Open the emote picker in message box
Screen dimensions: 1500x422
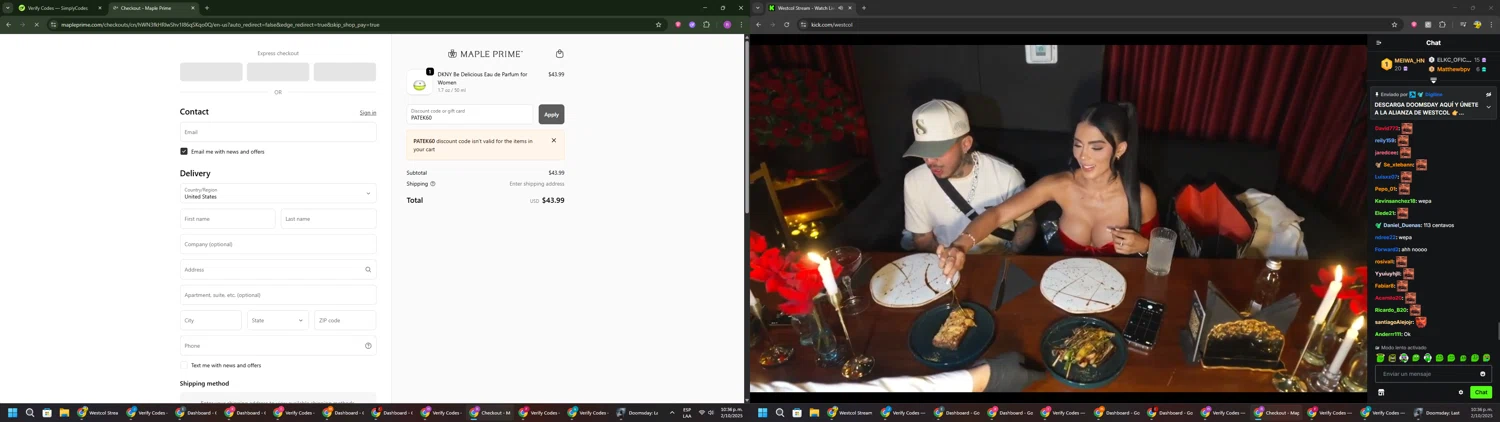1482,374
